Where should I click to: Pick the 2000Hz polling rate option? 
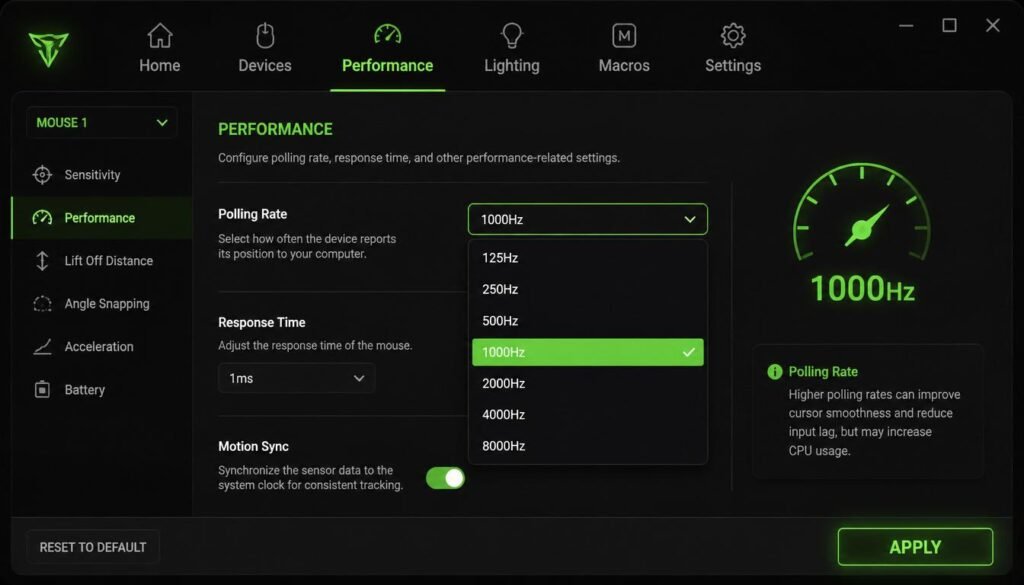coord(588,383)
